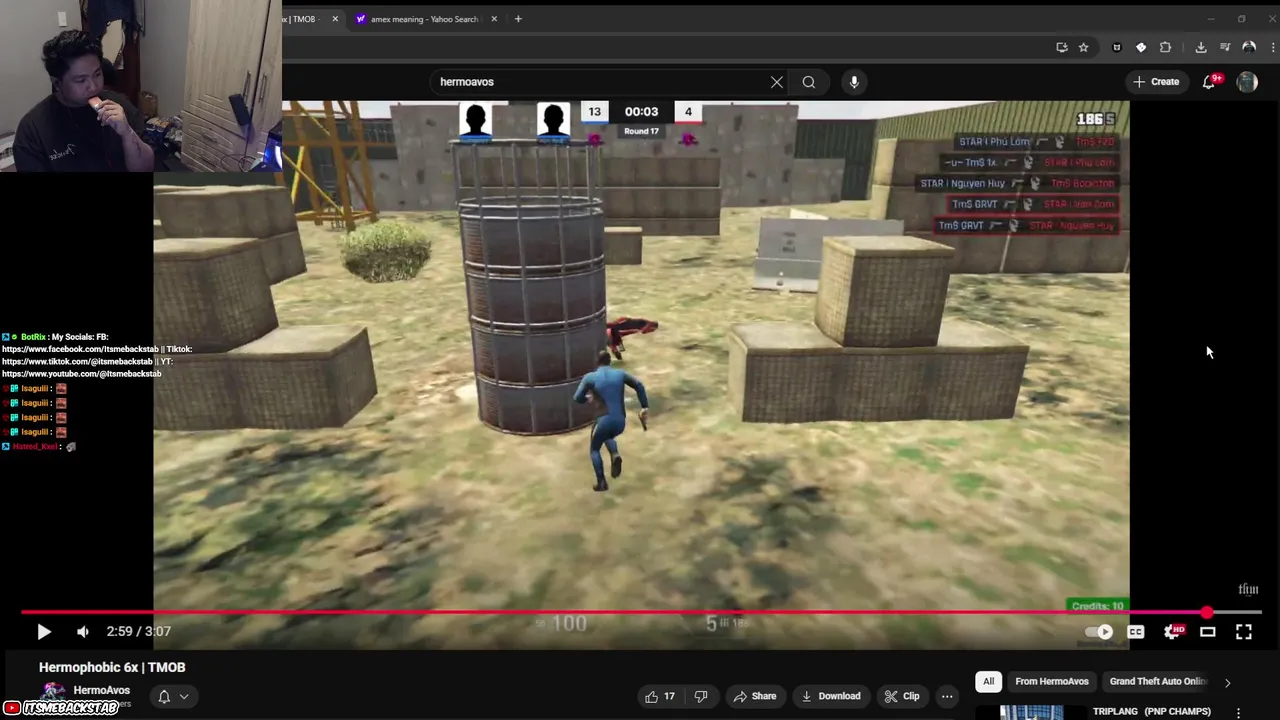Play the video with the play button
The image size is (1280, 720).
(x=43, y=632)
